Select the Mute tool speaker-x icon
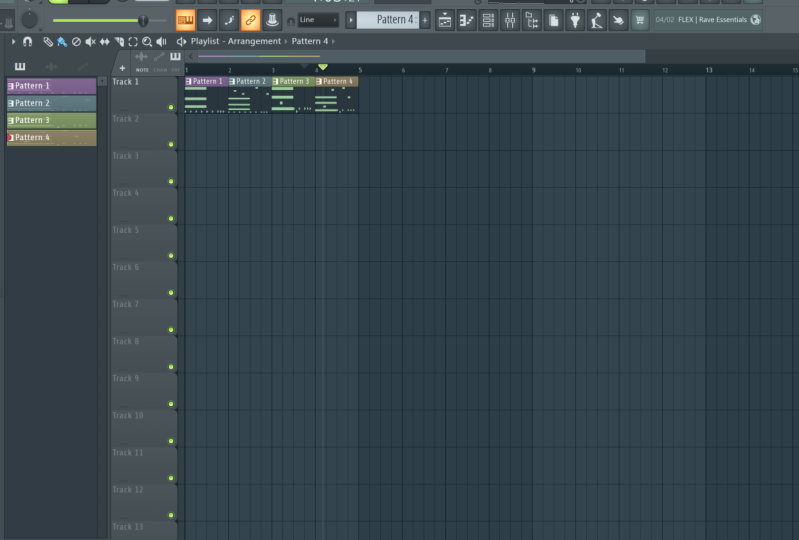 pyautogui.click(x=91, y=42)
